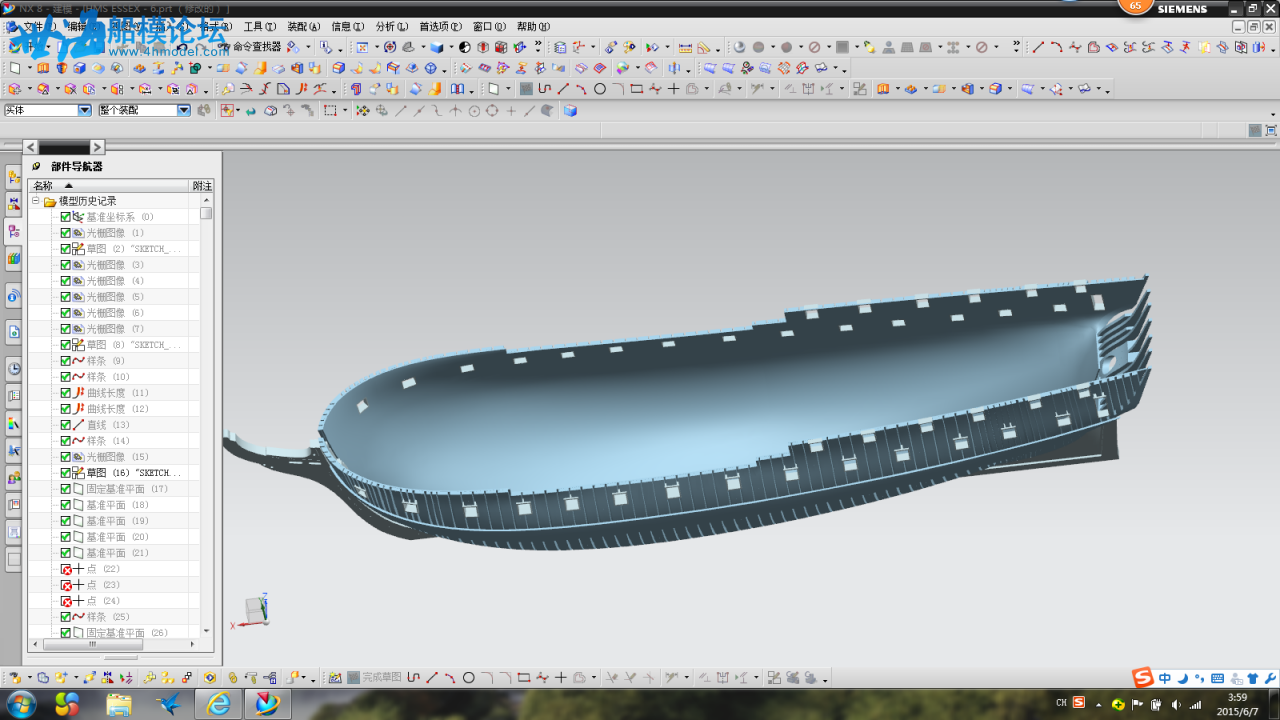Click the blue shaded cube view icon
This screenshot has height=720, width=1280.
tap(437, 47)
